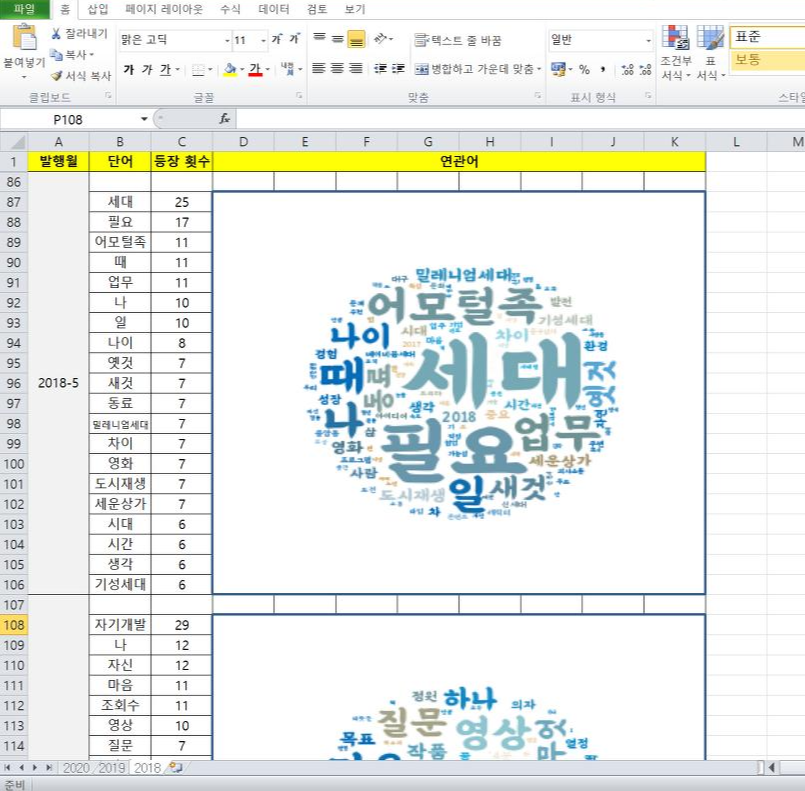Open 조건부 서식 conditional formatting

(676, 52)
